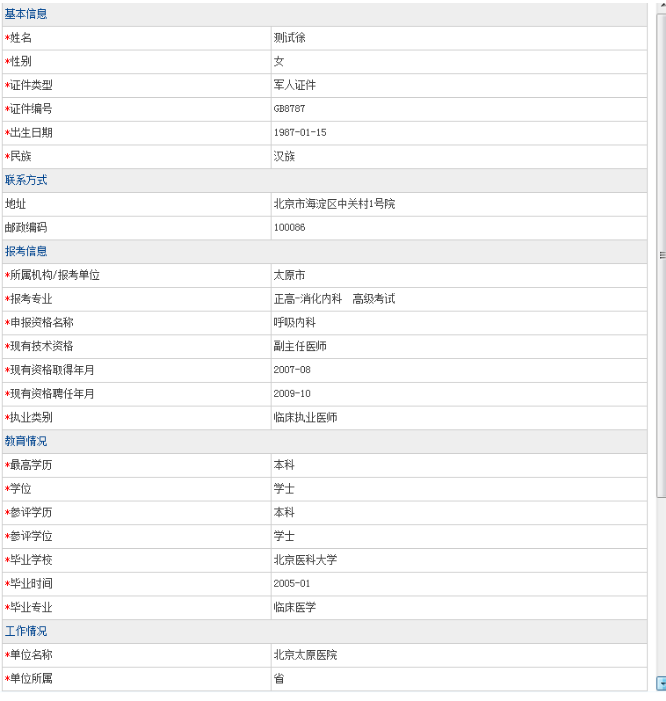Click the label 地址
Image resolution: width=666 pixels, height=701 pixels.
point(15,204)
